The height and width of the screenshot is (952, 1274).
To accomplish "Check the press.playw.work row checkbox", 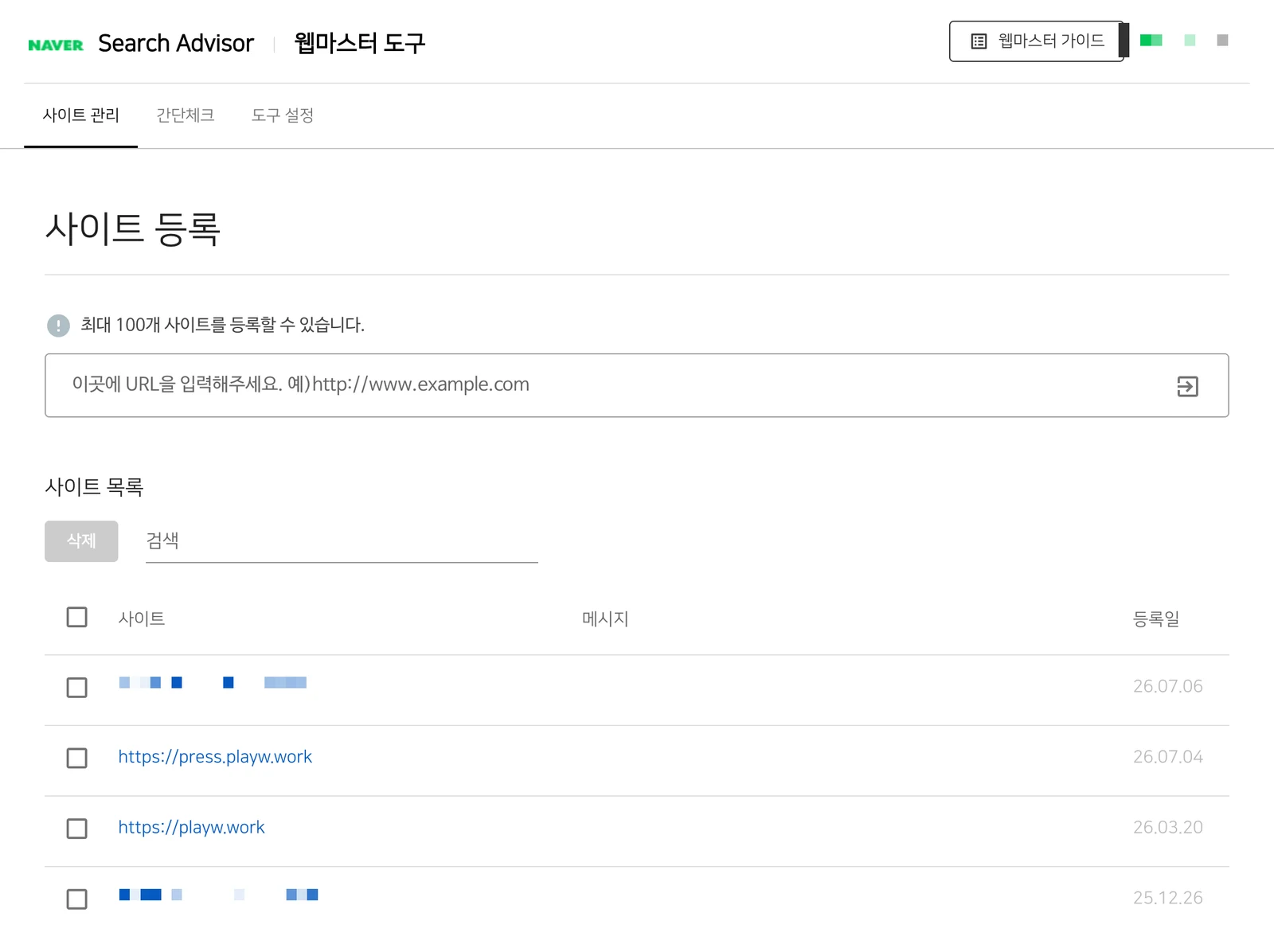I will click(x=77, y=758).
